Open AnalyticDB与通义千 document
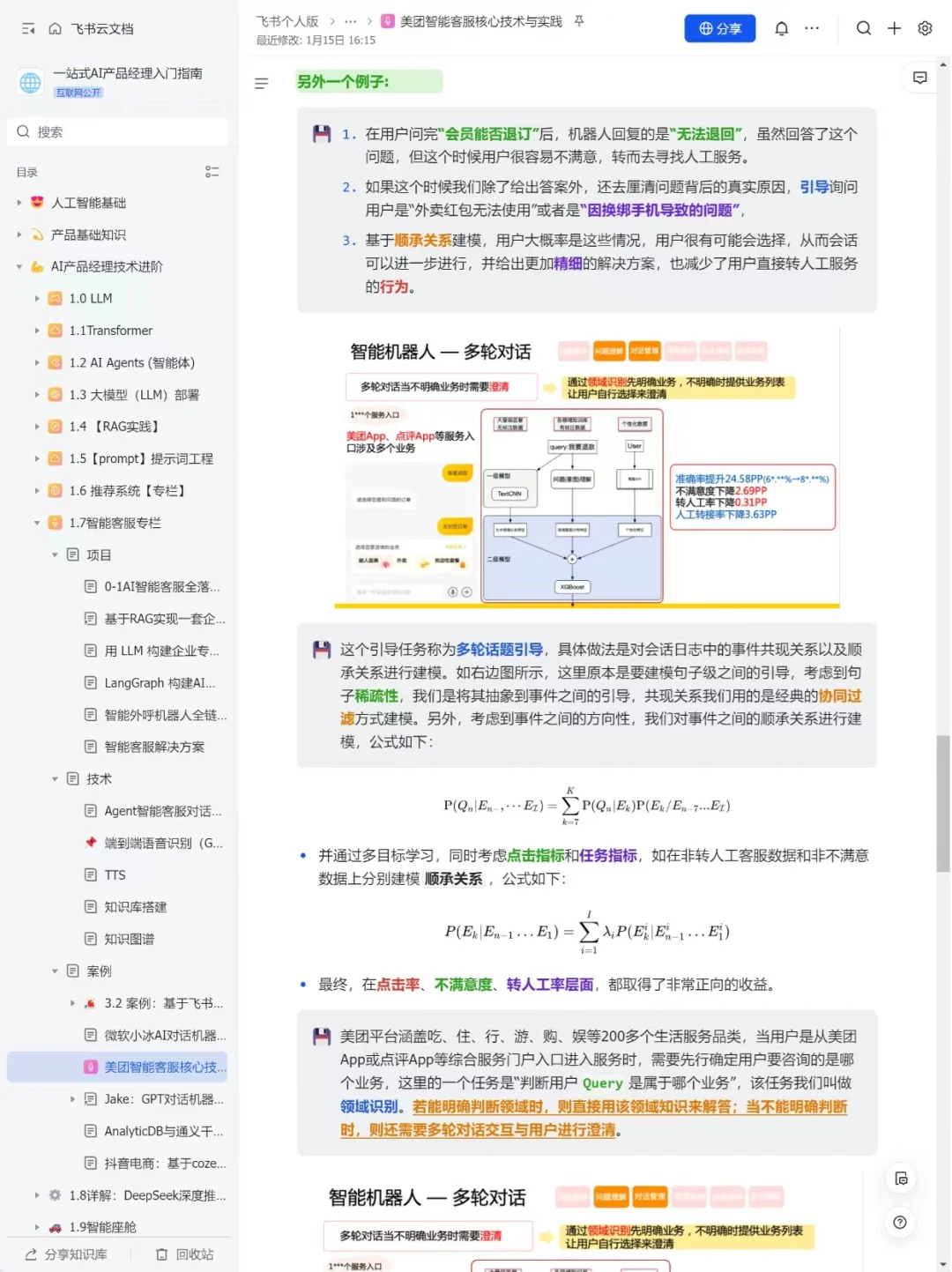Image resolution: width=952 pixels, height=1272 pixels. (x=164, y=1131)
